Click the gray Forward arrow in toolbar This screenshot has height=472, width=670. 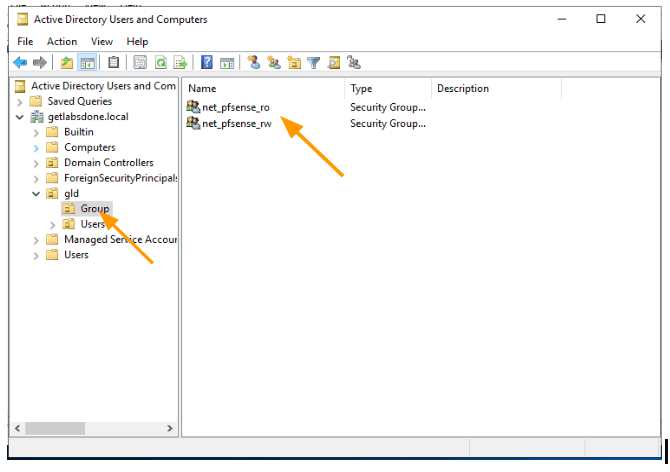[x=40, y=63]
